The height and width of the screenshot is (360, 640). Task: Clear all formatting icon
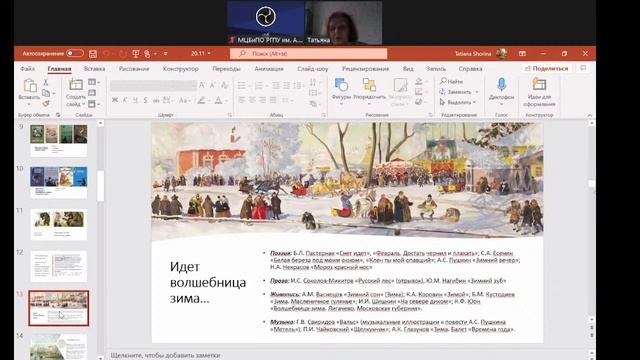pyautogui.click(x=224, y=85)
